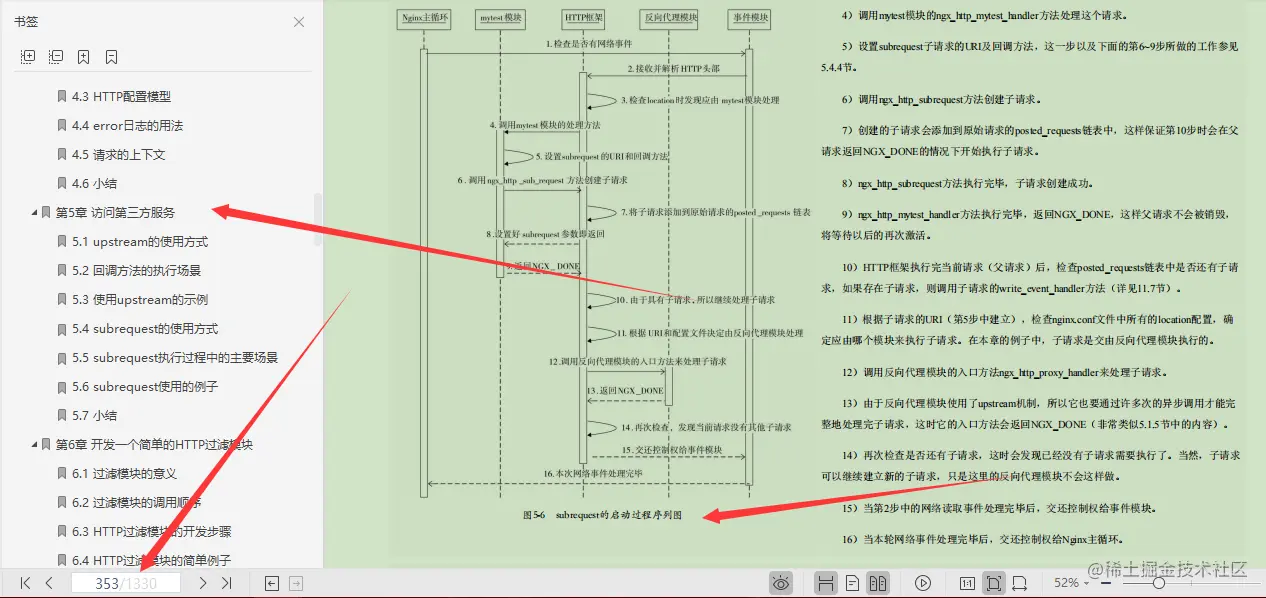
Task: Open bookmark 5.3 使用upstream的示例
Action: 140,299
